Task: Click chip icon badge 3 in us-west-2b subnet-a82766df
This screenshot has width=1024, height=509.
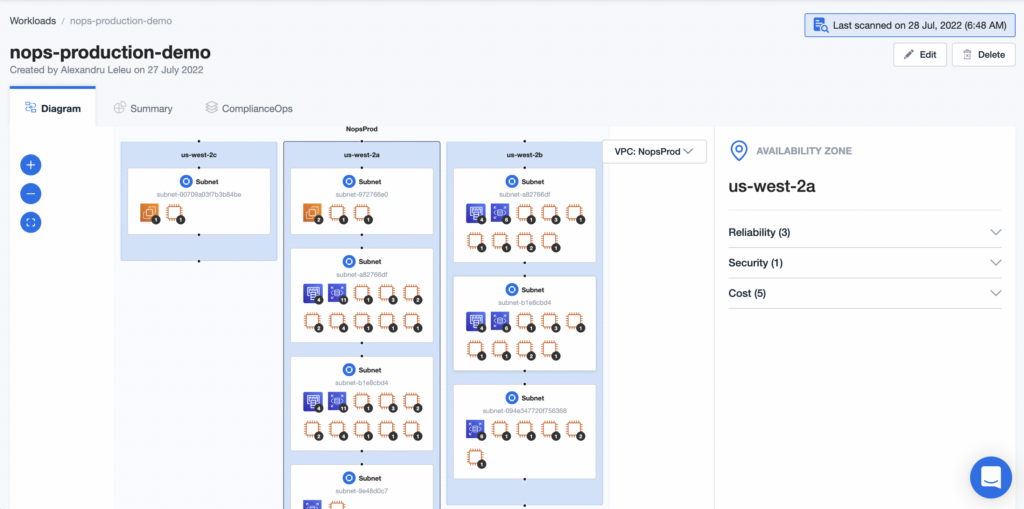Action: point(550,213)
